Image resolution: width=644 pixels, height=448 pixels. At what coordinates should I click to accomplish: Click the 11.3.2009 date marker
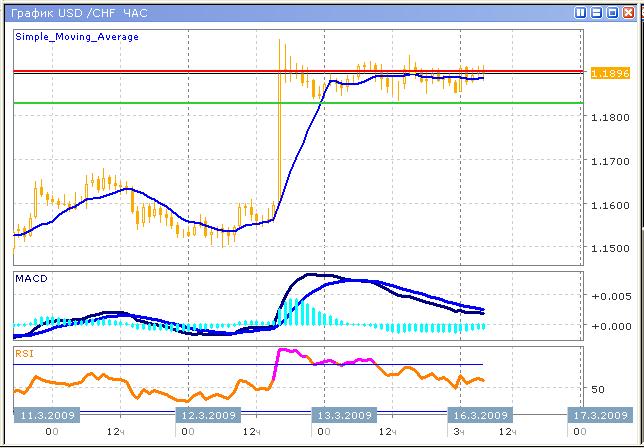click(x=43, y=415)
